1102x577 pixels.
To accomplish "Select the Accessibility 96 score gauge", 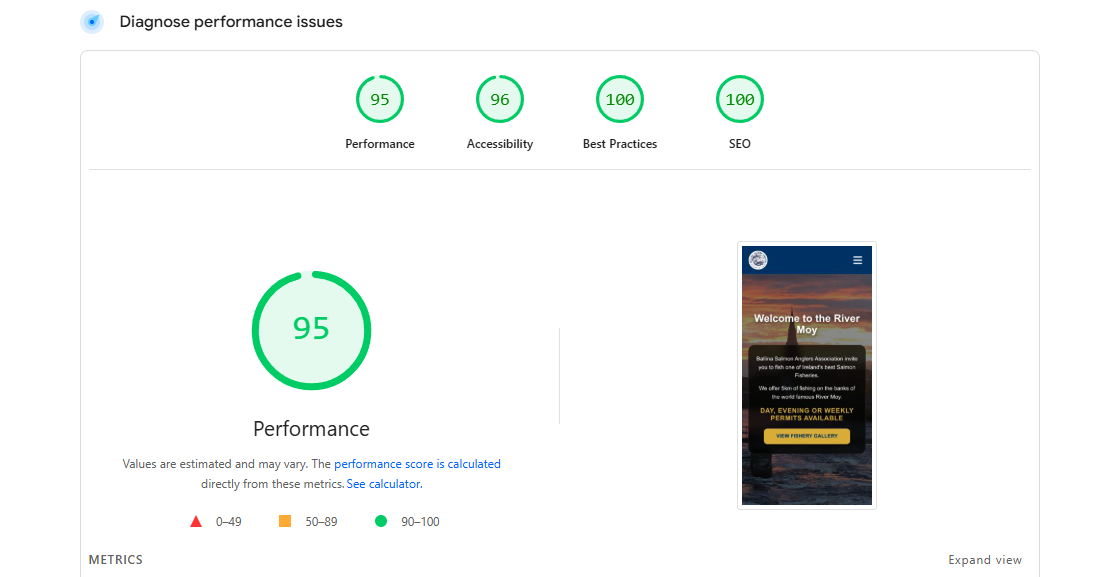I will 500,99.
